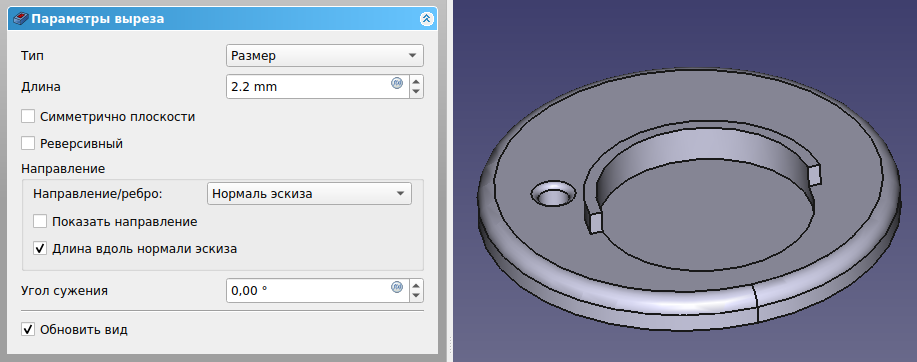917x362 pixels.
Task: Click the Длина input field with 2.2 mm
Action: tap(308, 87)
